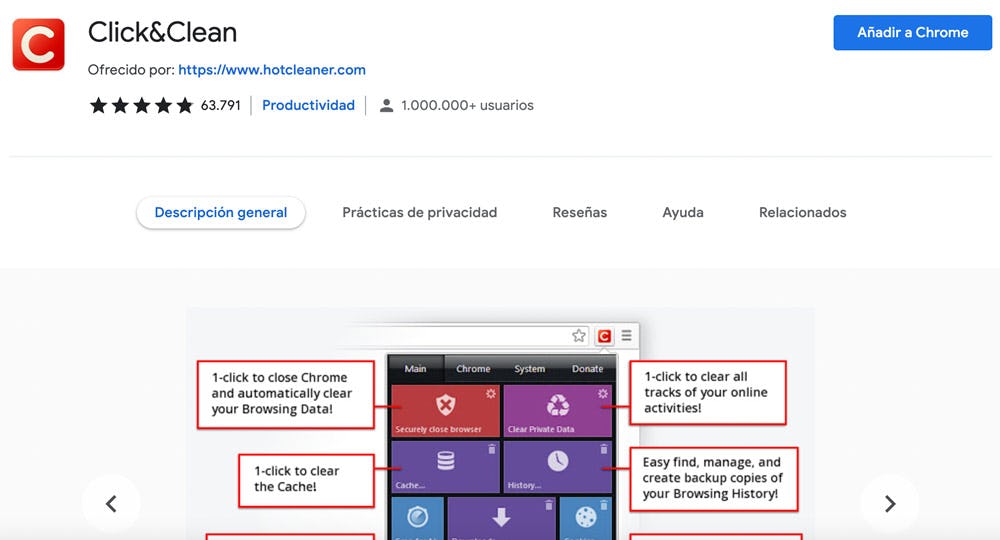
Task: Click the cookies tile
Action: click(x=585, y=518)
